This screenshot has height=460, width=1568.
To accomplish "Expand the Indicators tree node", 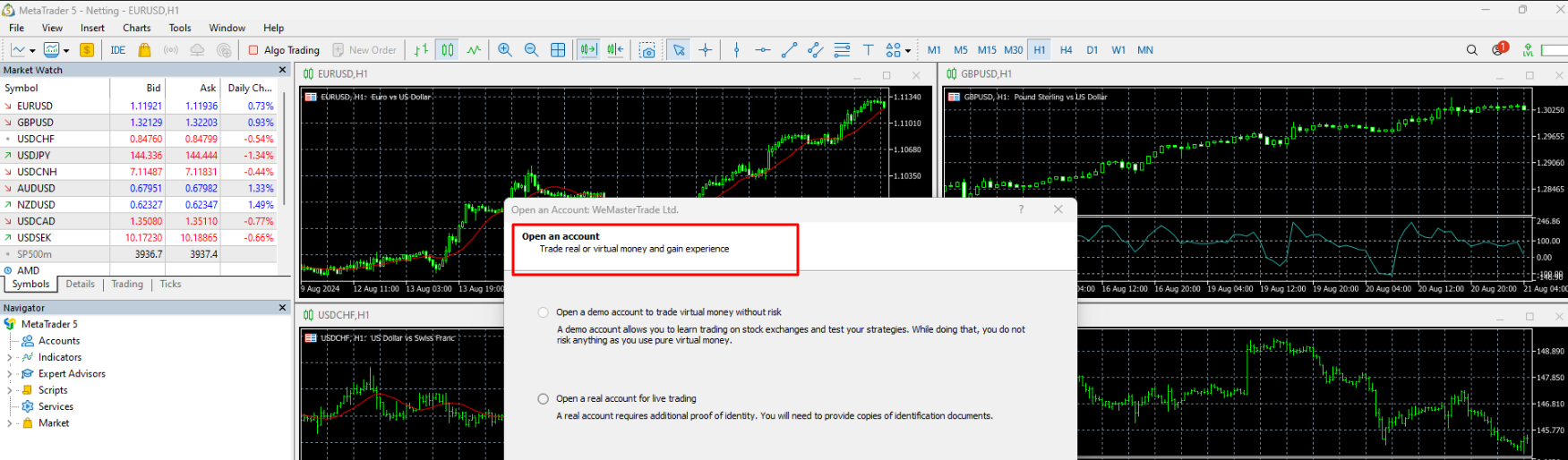I will coord(10,357).
